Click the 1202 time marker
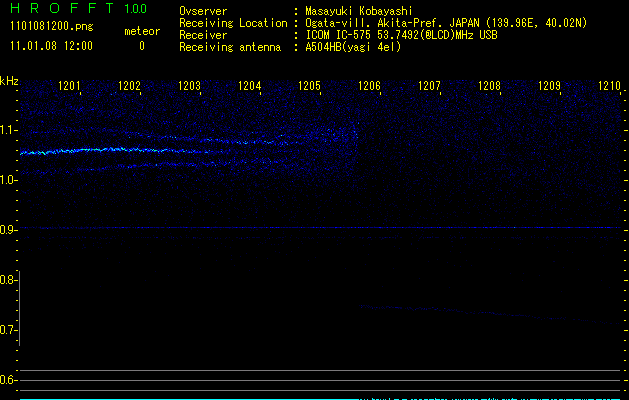Screen dimensions: 629x400 (x=130, y=86)
